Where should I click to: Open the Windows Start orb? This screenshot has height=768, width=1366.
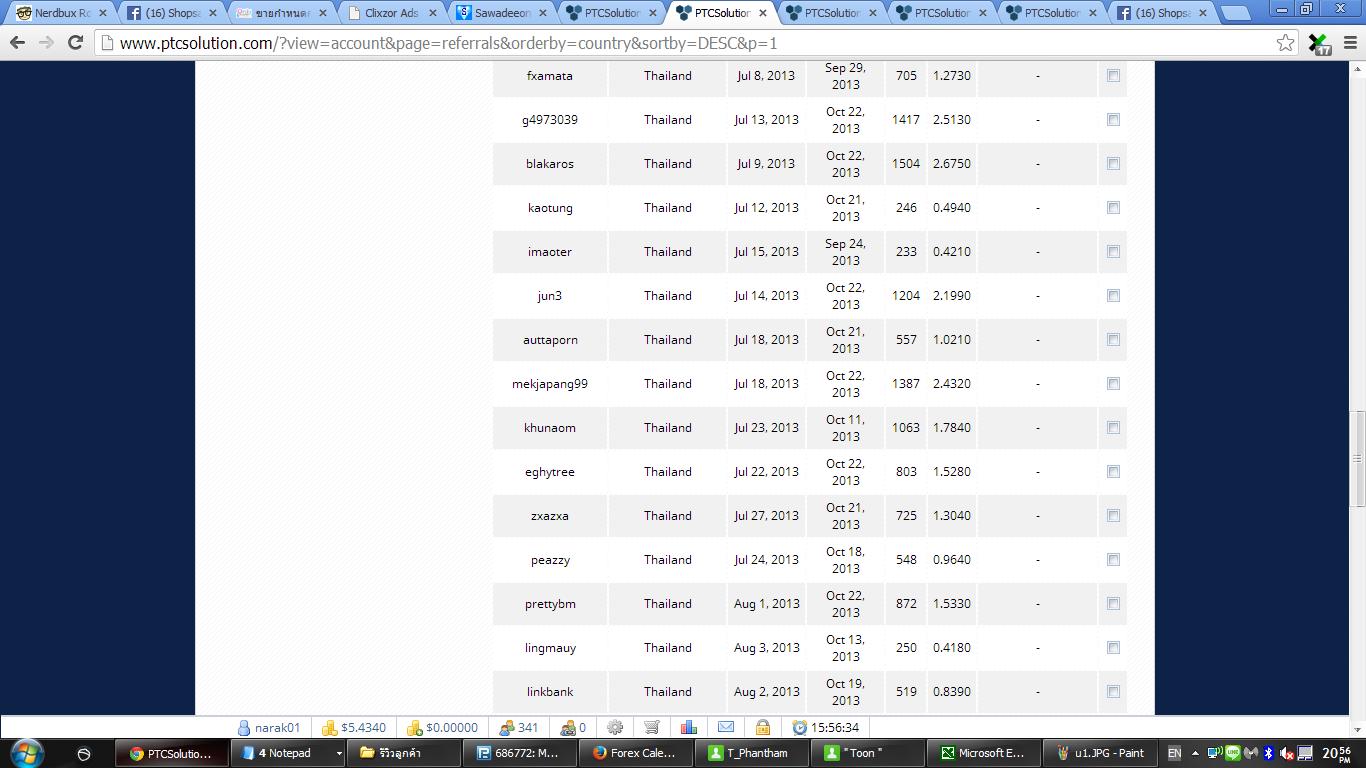click(x=27, y=753)
